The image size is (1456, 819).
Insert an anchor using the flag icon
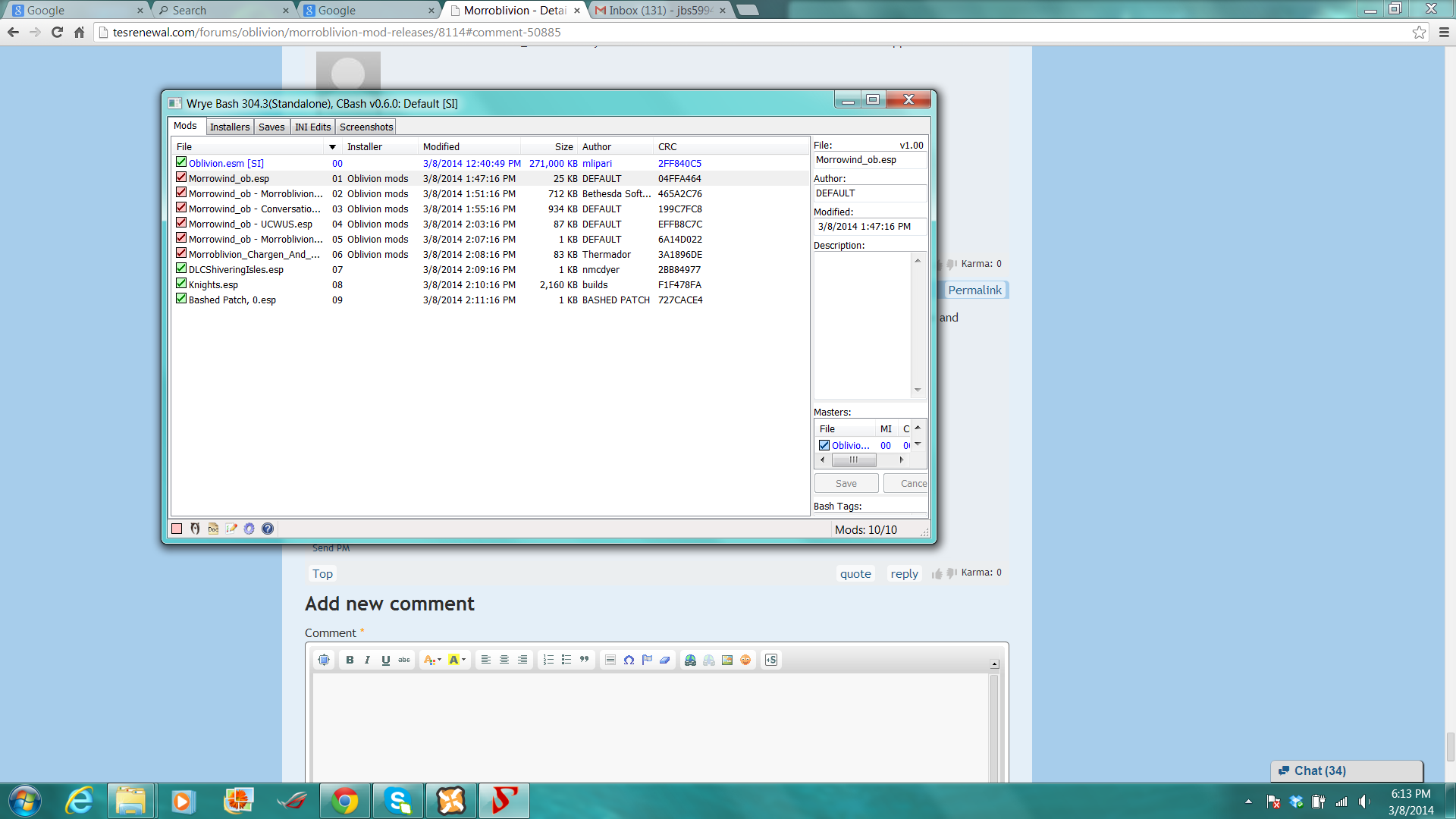[x=647, y=660]
